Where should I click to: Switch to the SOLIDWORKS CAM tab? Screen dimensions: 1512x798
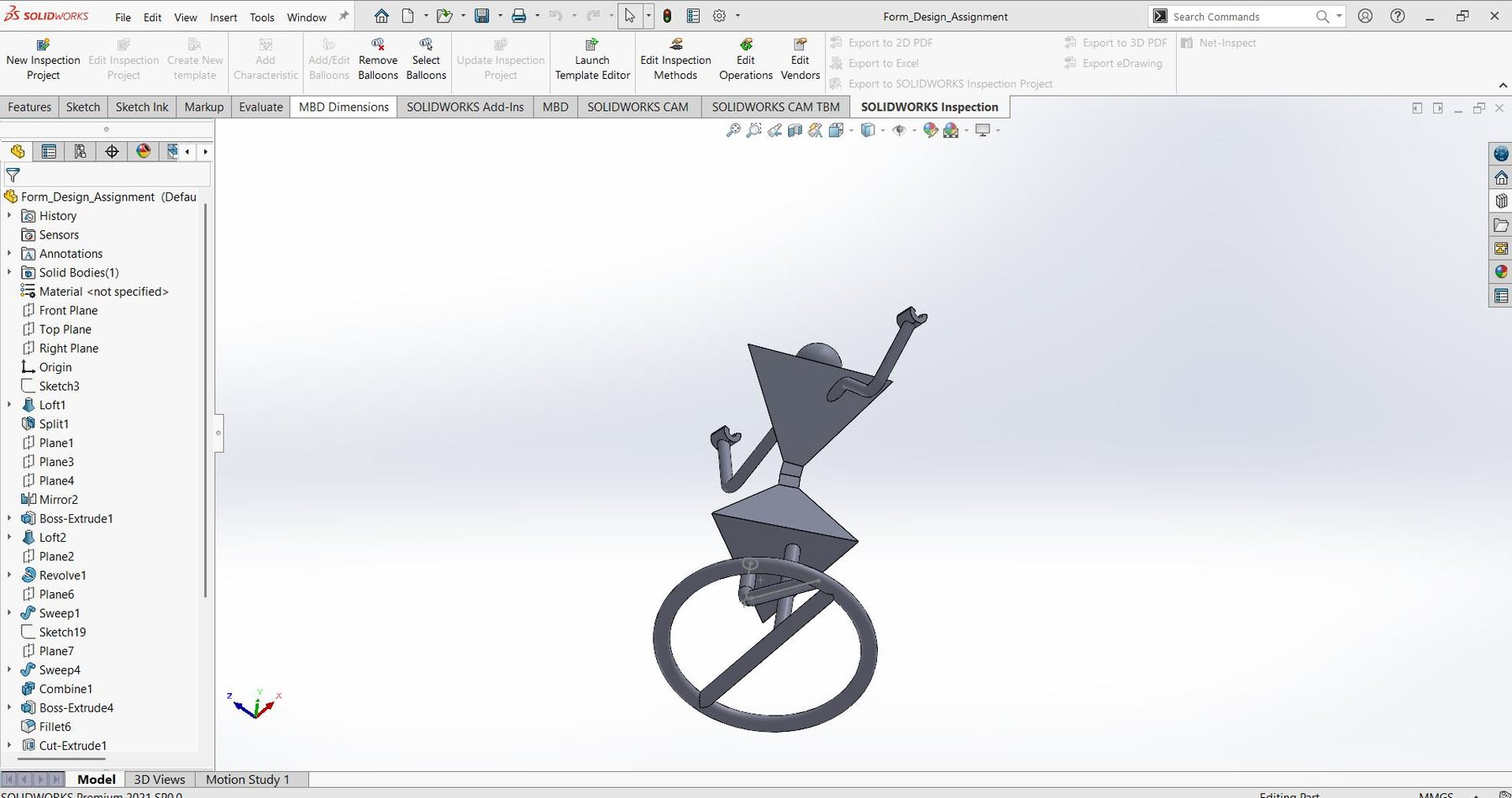638,107
